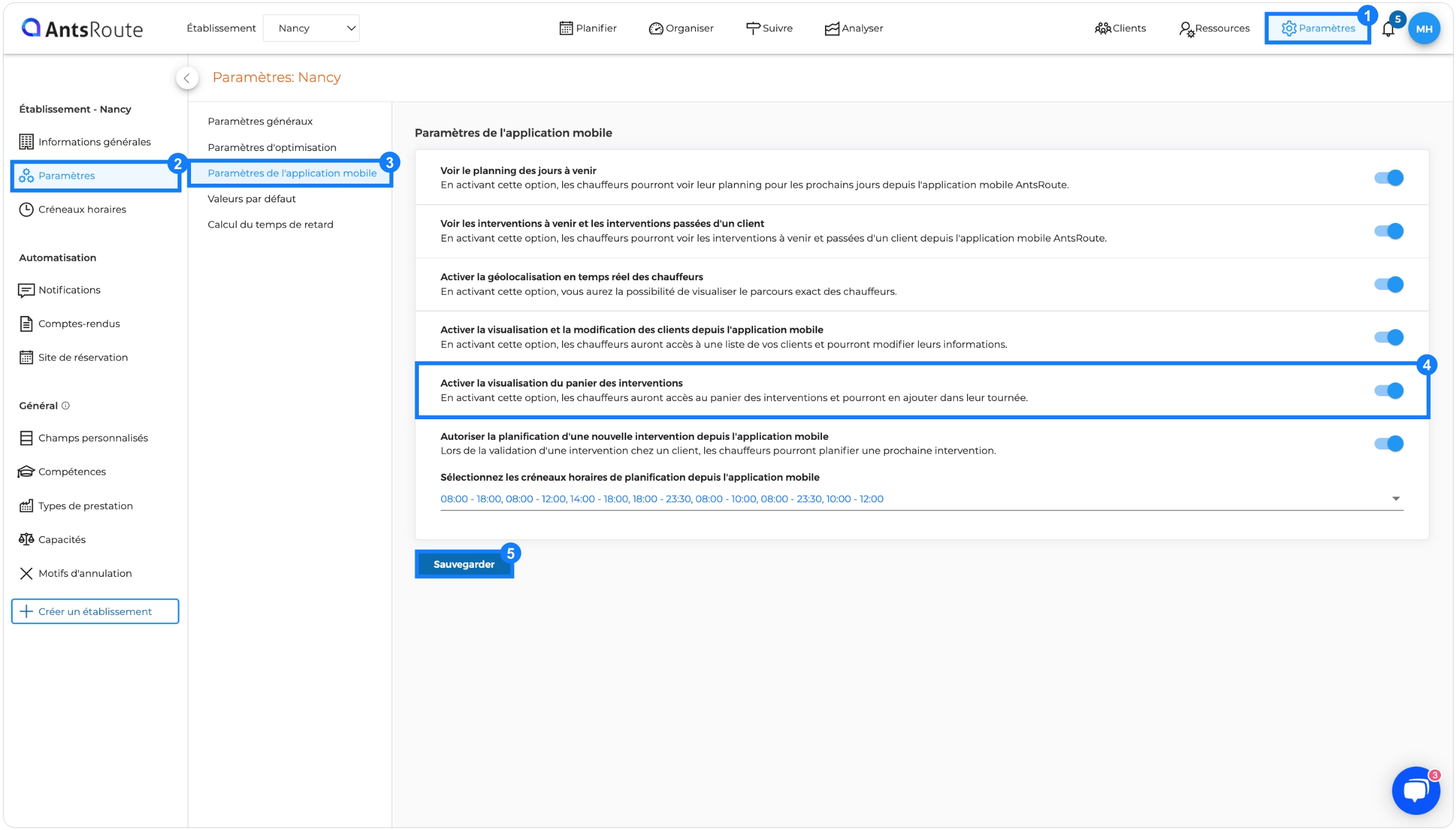Open Valeurs par défaut section
The height and width of the screenshot is (830, 1456).
251,199
